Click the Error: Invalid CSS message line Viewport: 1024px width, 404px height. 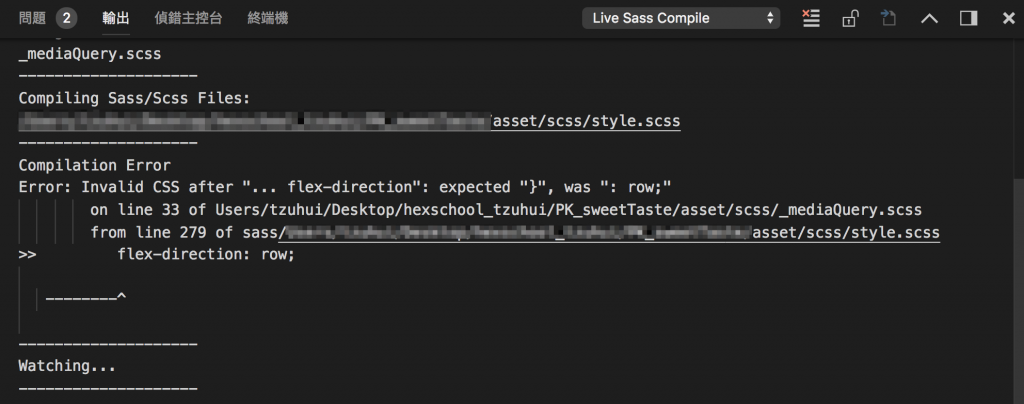345,188
